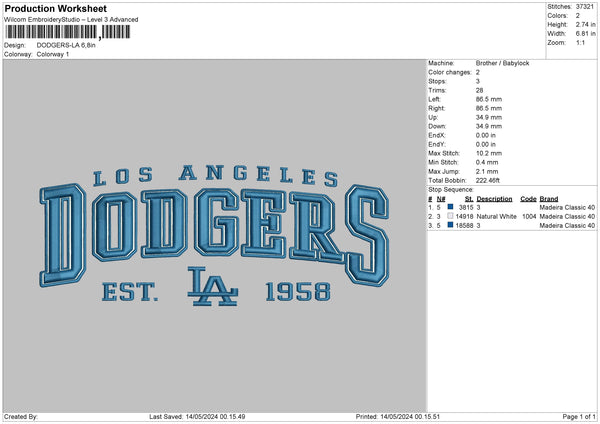Screen dimensions: 600x424
Task: Click the Dodgers embroidery design preview
Action: click(x=215, y=236)
